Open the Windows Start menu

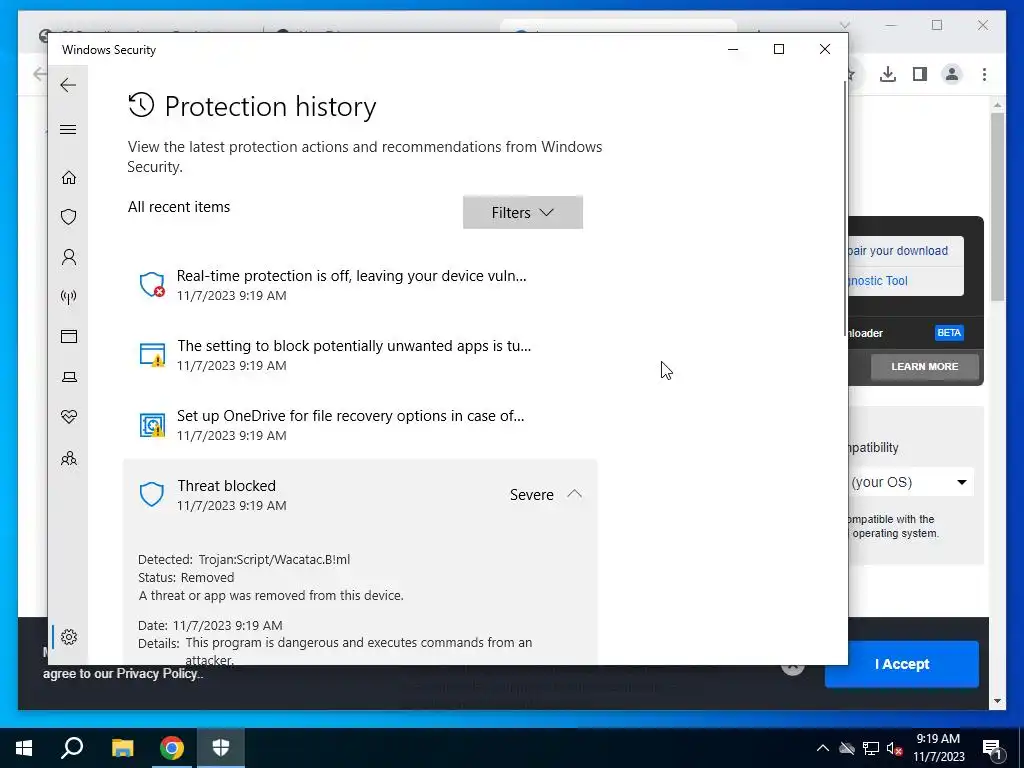click(x=24, y=748)
